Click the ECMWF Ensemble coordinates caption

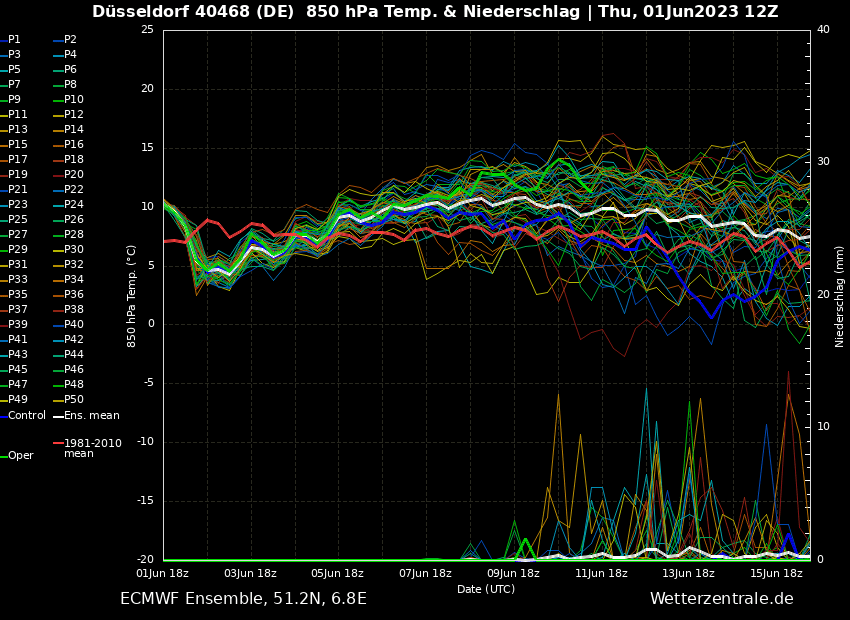243,599
